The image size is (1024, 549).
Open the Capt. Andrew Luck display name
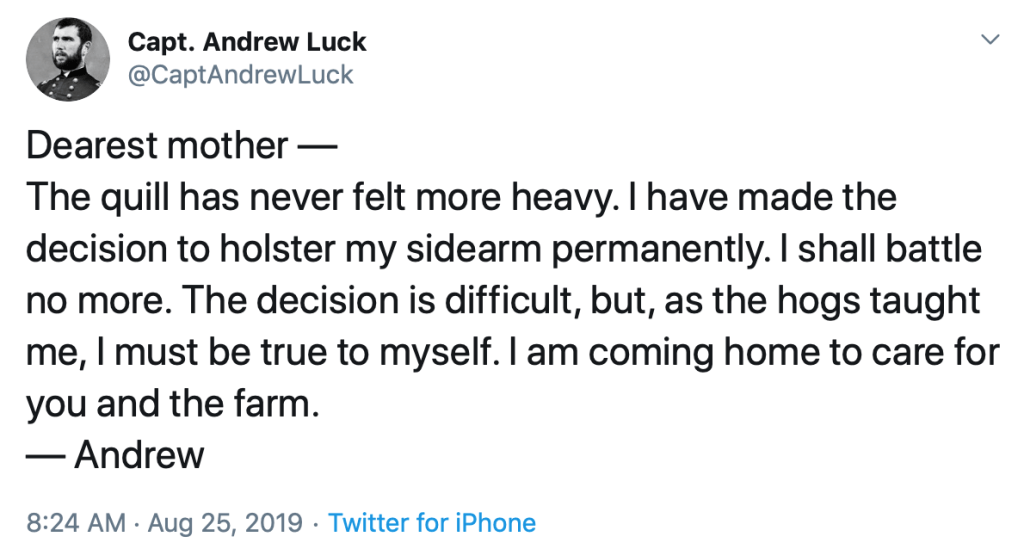[247, 43]
